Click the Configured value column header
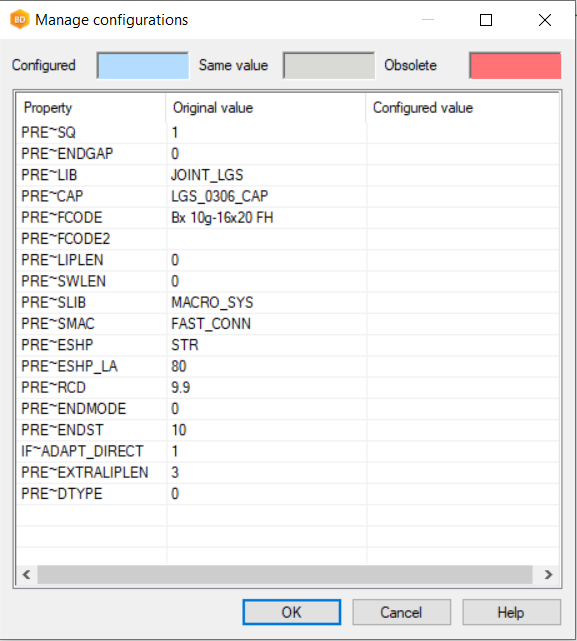This screenshot has width=577, height=641. (x=462, y=108)
